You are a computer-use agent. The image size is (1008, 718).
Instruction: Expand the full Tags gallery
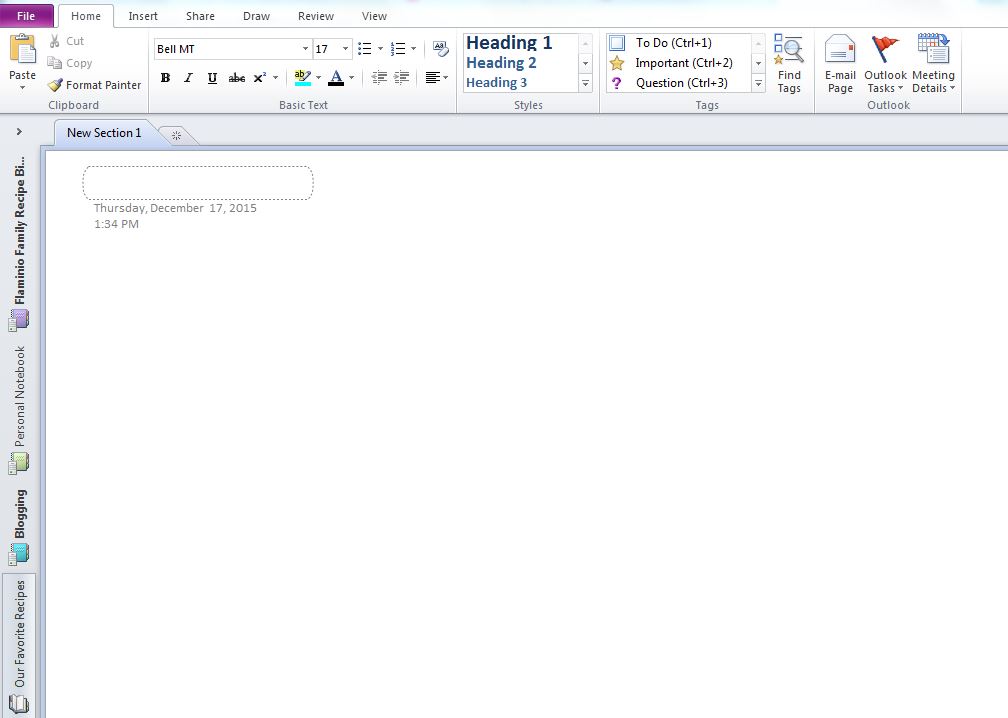click(x=759, y=84)
